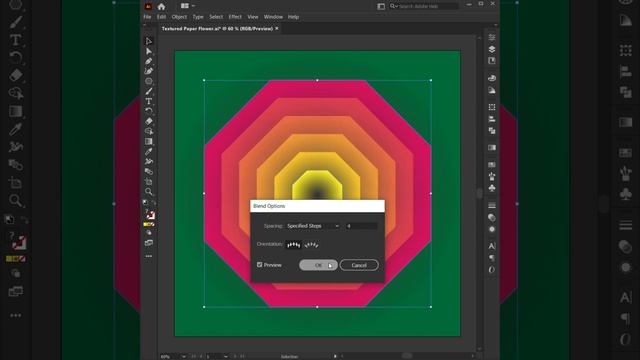The image size is (640, 360).
Task: Open the Spacing Specified Steps dropdown
Action: [x=313, y=226]
